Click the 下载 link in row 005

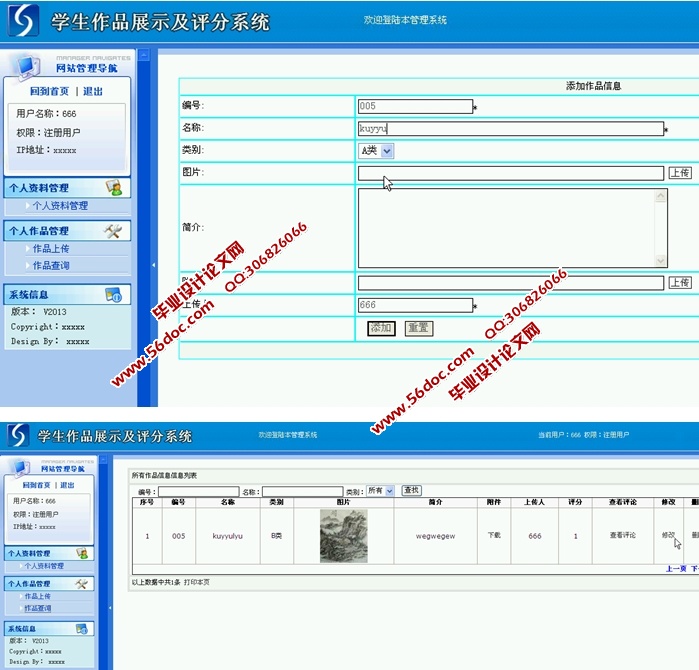[x=494, y=535]
